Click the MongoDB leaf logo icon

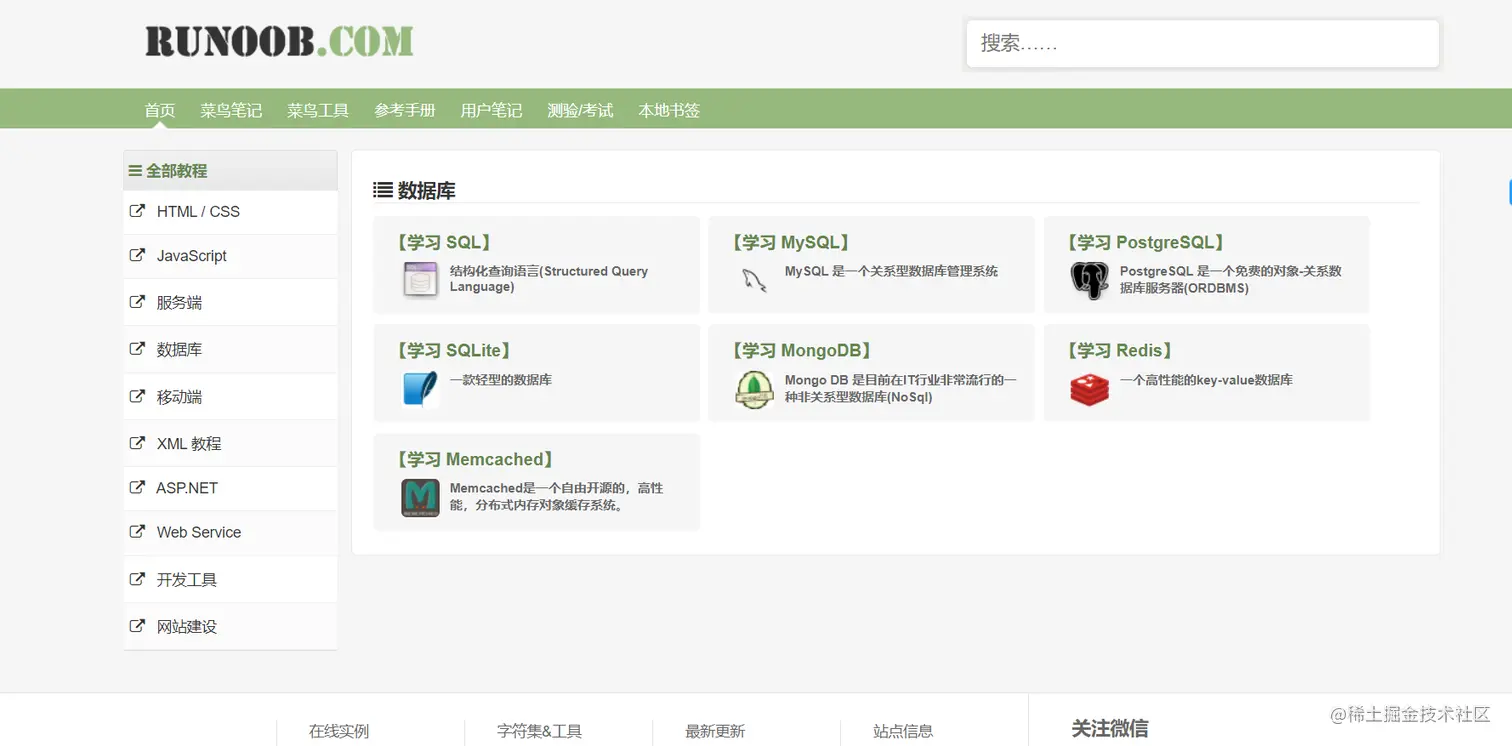[755, 389]
